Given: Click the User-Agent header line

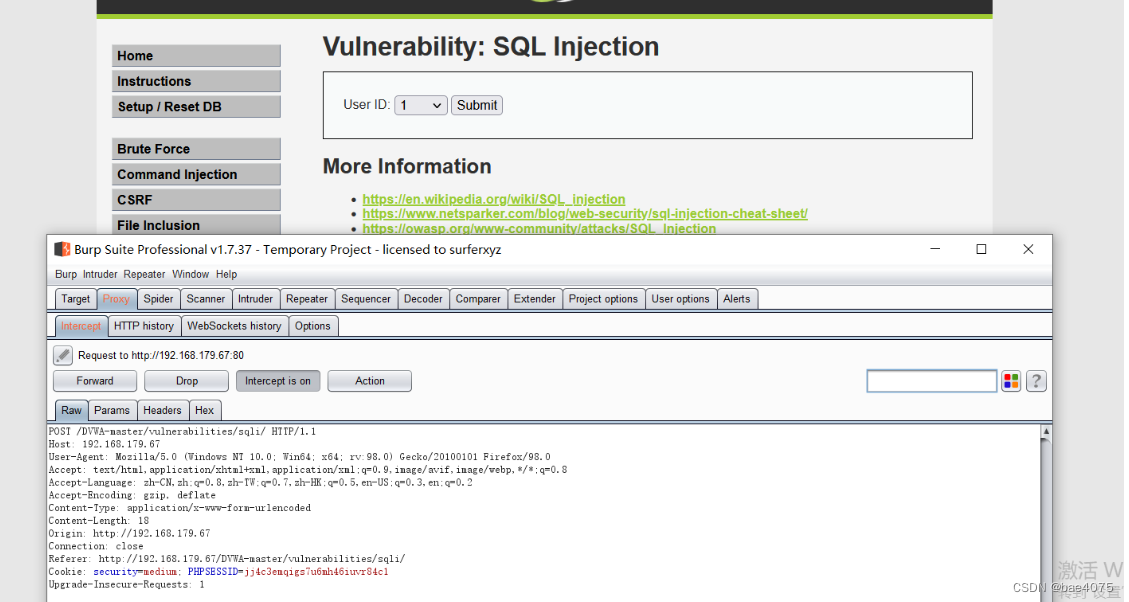Looking at the screenshot, I should click(300, 457).
